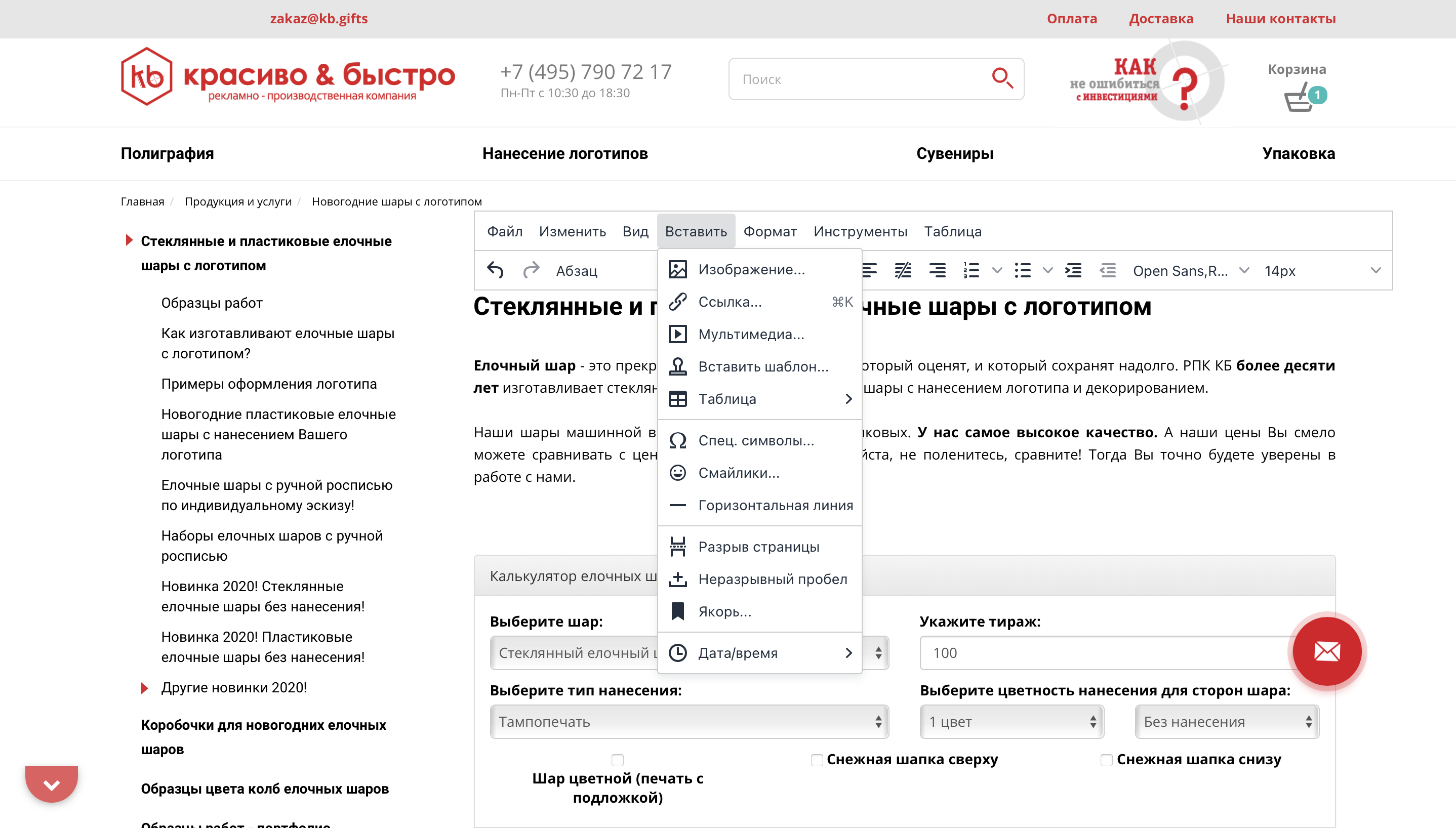The height and width of the screenshot is (828, 1456).
Task: Choose Изображение... from the insert menu
Action: point(759,270)
